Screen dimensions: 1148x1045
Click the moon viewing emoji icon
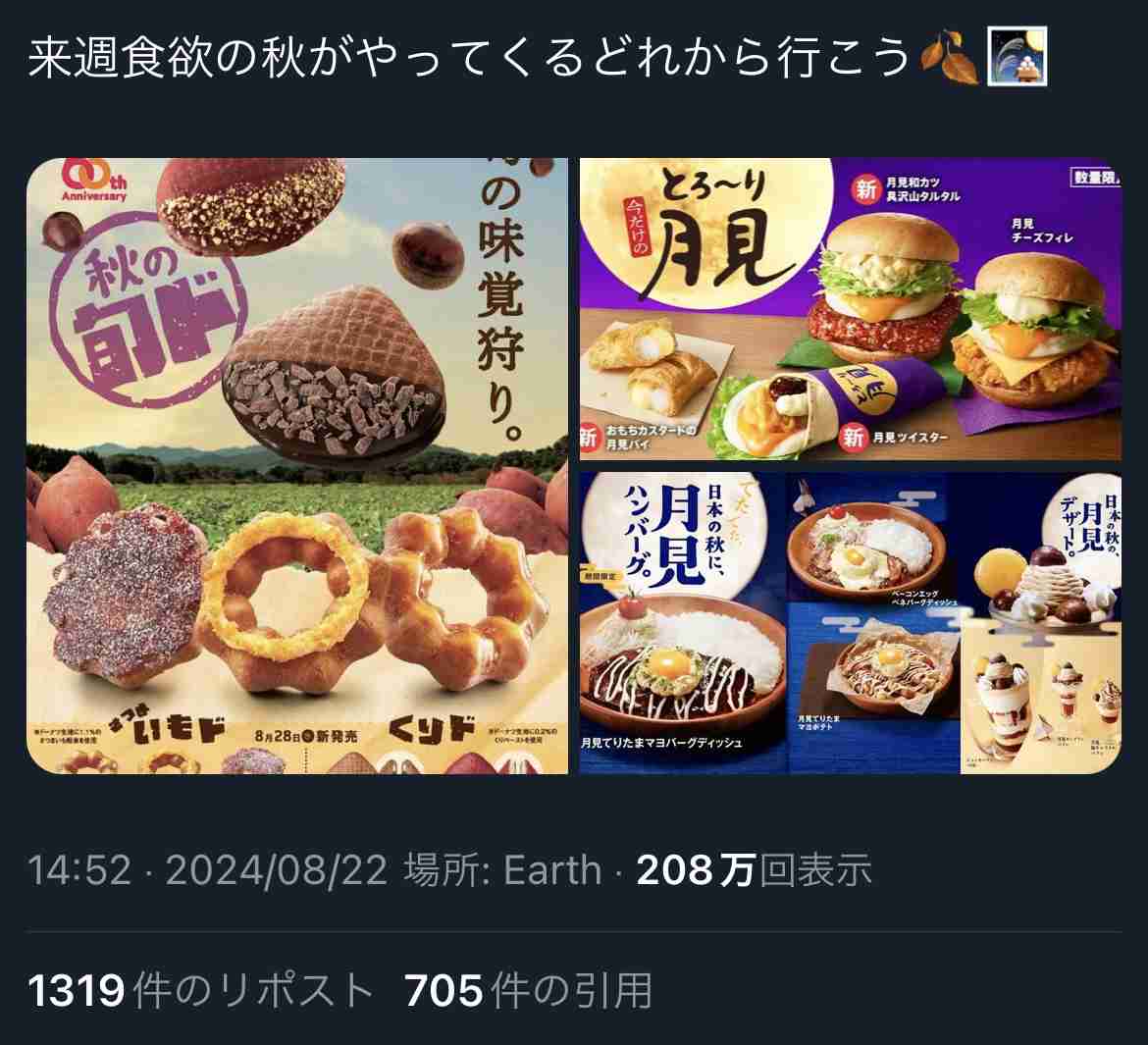(x=1017, y=56)
